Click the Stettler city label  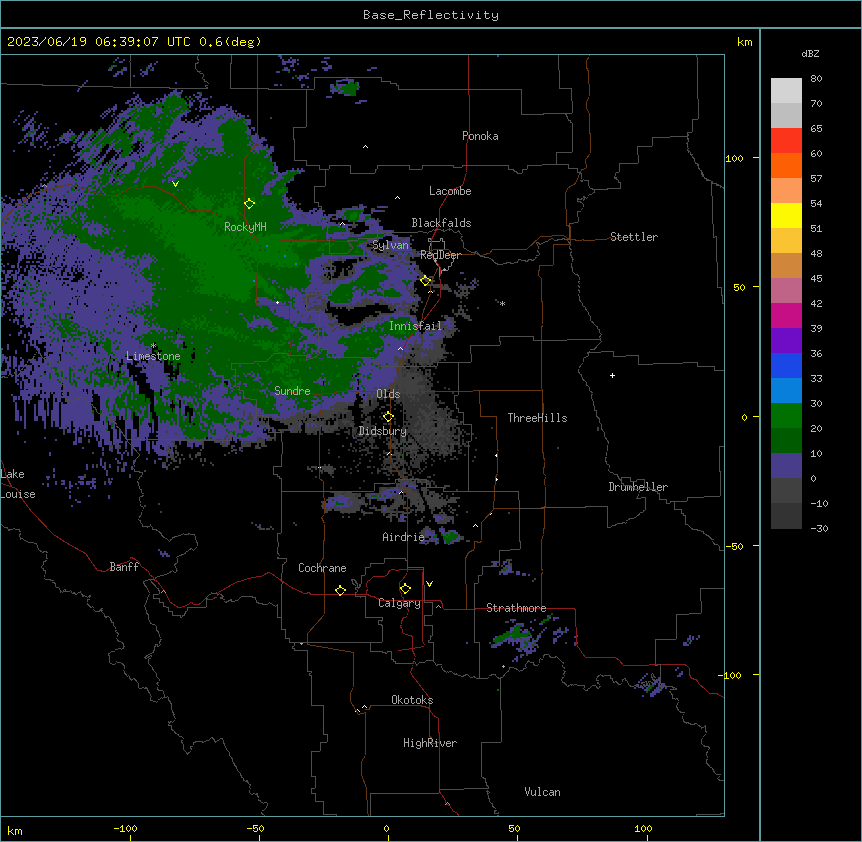pyautogui.click(x=634, y=237)
